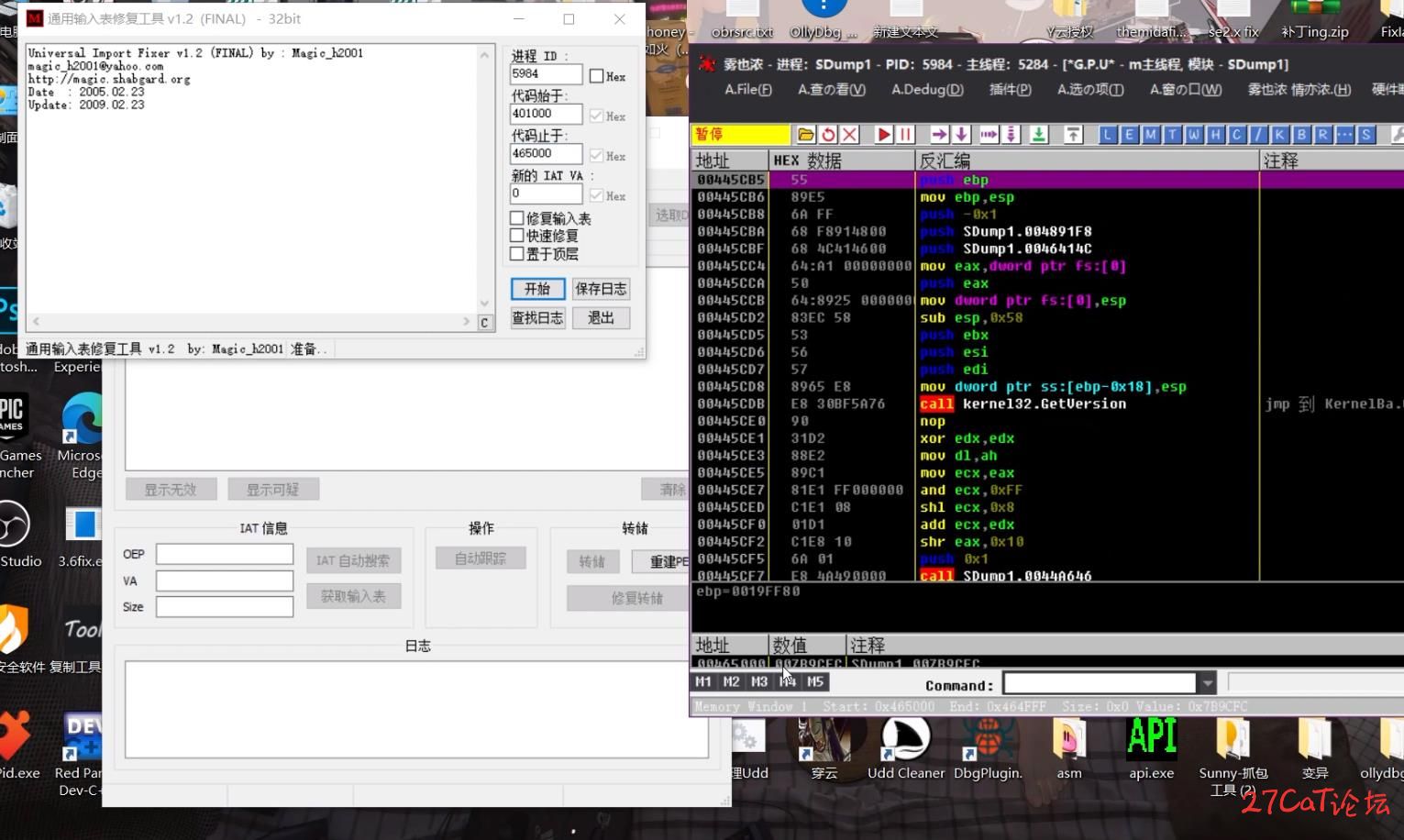Image resolution: width=1404 pixels, height=840 pixels.
Task: Click log area scrollbar down arrow
Action: pyautogui.click(x=485, y=304)
